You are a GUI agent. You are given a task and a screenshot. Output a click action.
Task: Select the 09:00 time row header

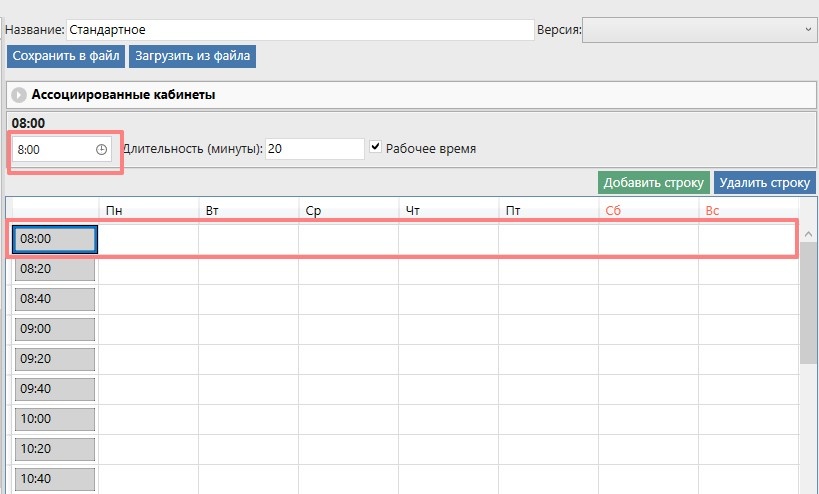tap(55, 329)
